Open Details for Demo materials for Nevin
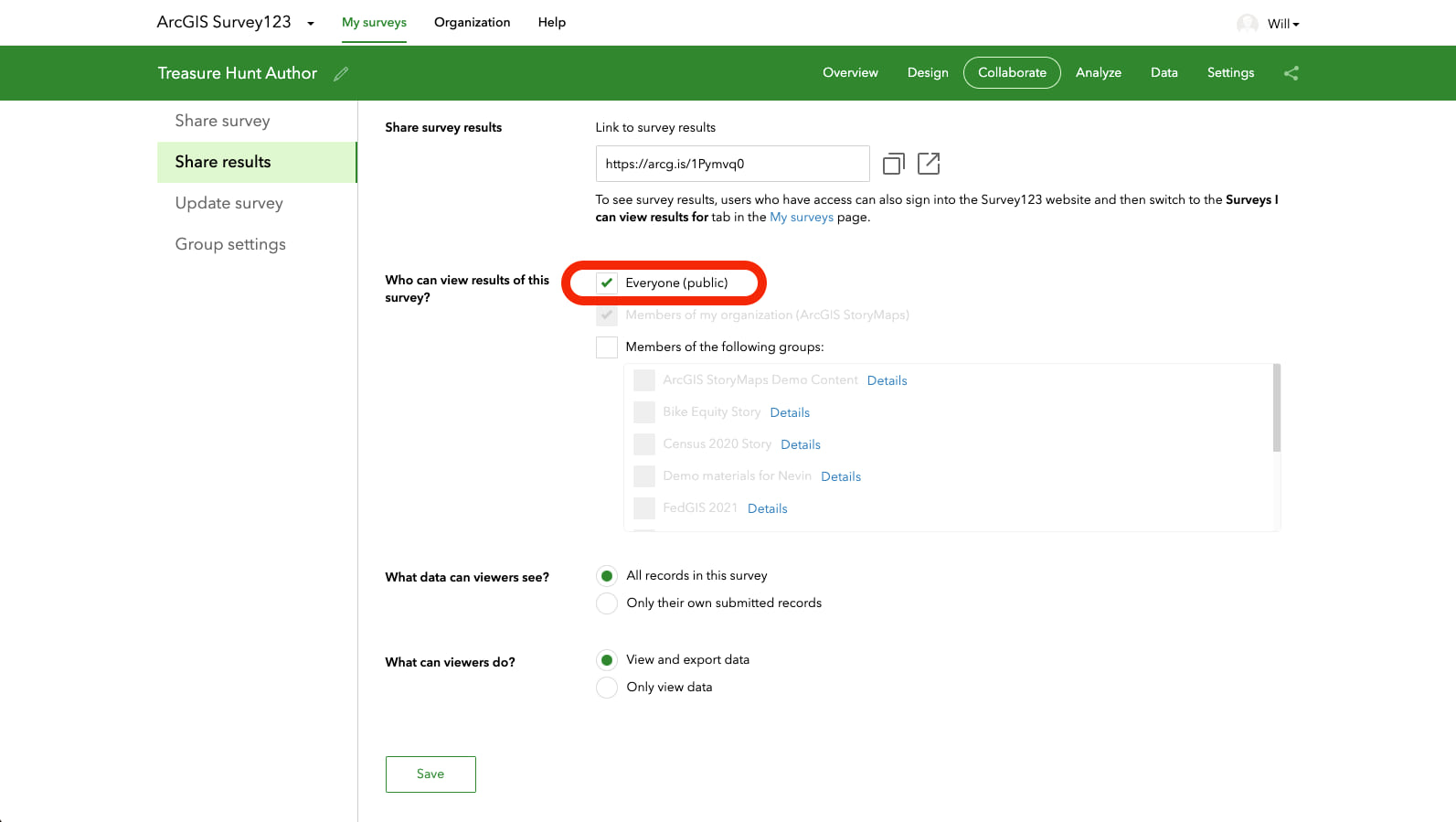The image size is (1456, 822). pyautogui.click(x=841, y=476)
